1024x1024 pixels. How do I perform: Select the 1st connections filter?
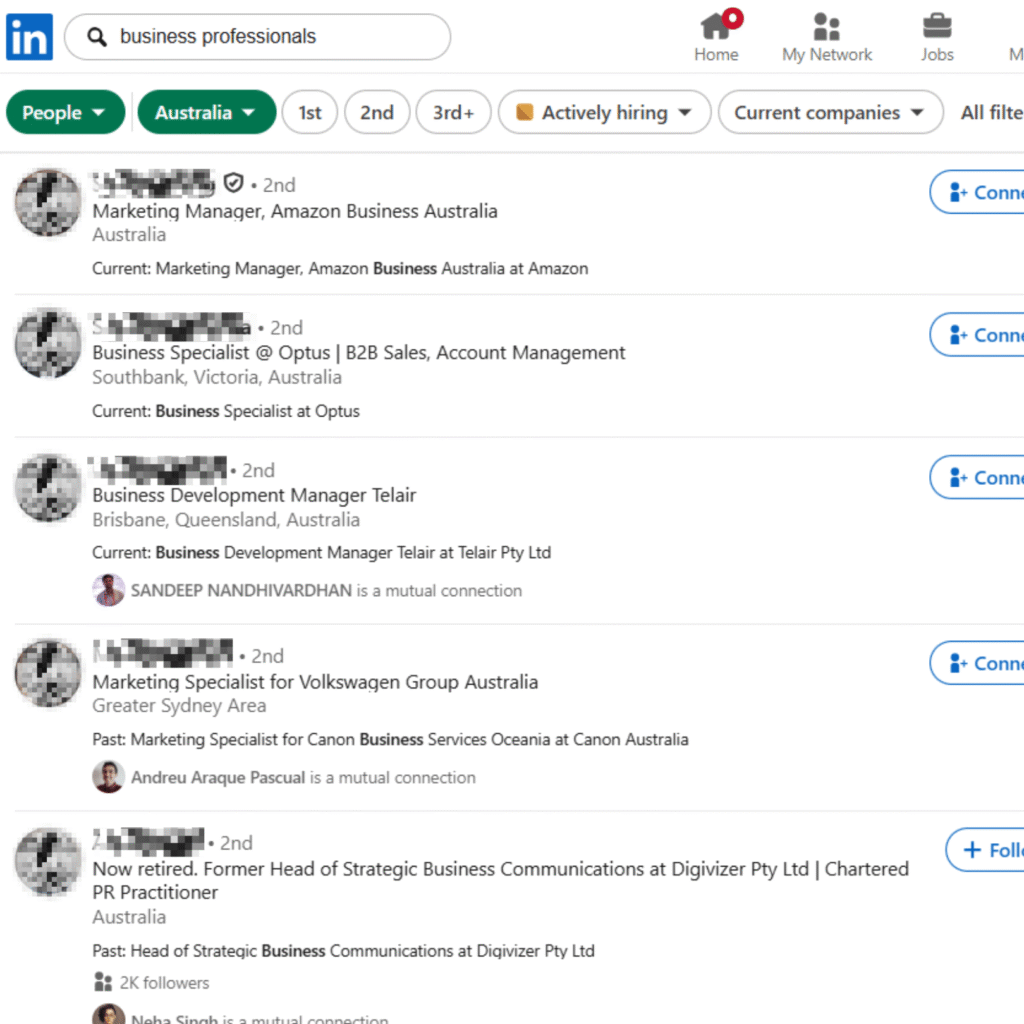click(309, 112)
